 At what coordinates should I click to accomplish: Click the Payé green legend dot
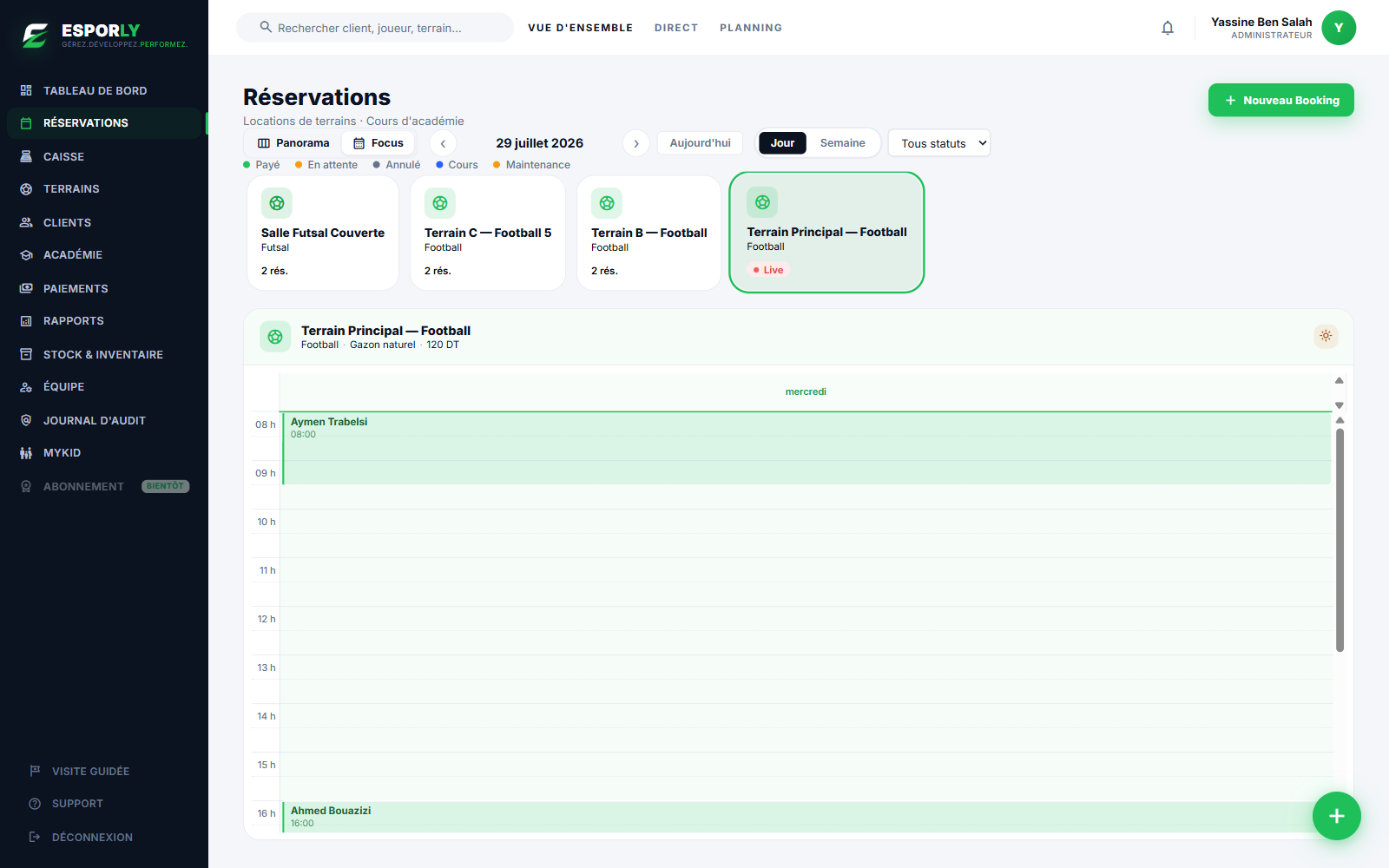coord(247,165)
